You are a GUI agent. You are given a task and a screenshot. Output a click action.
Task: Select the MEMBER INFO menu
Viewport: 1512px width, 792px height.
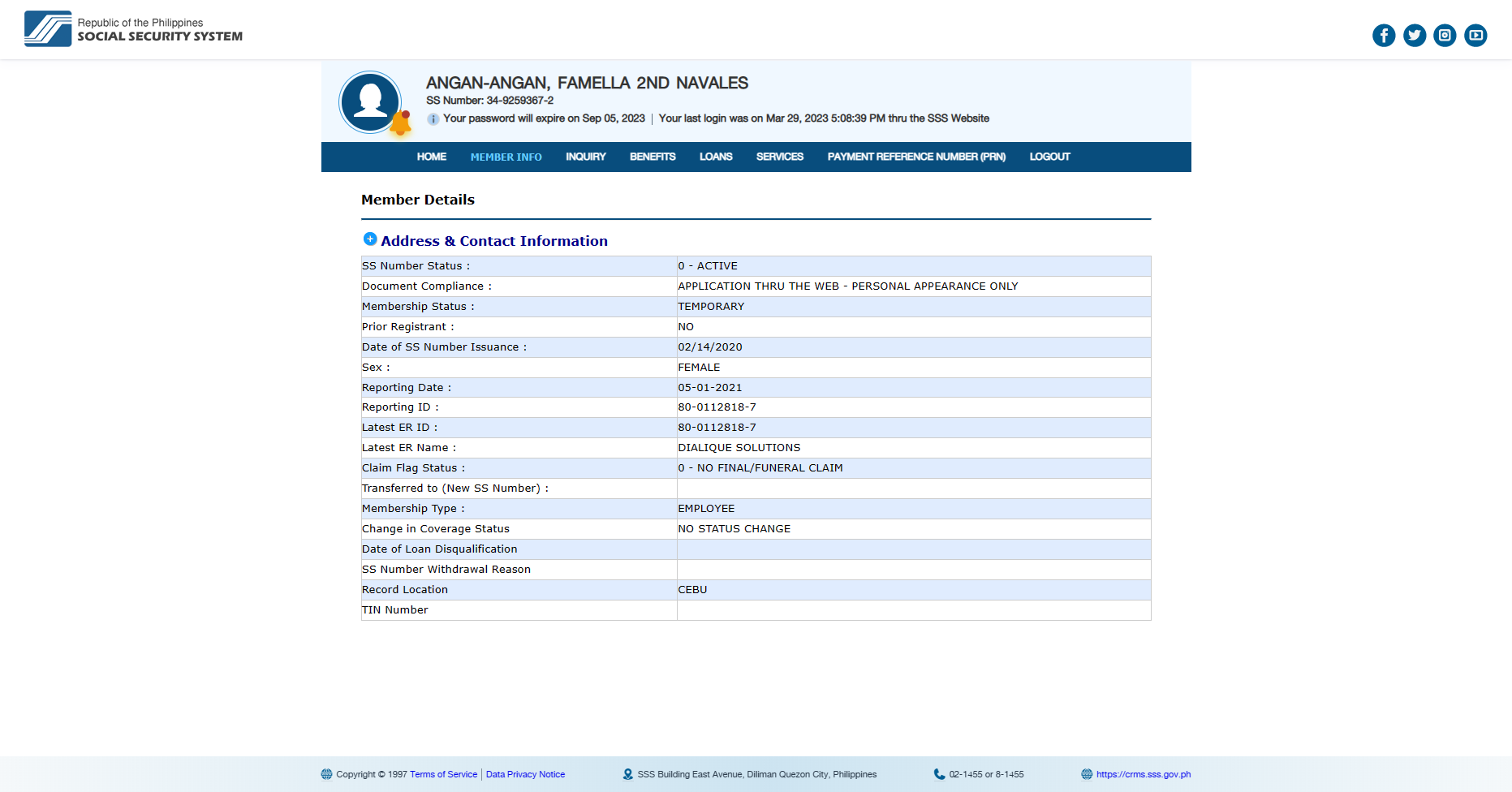tap(506, 157)
